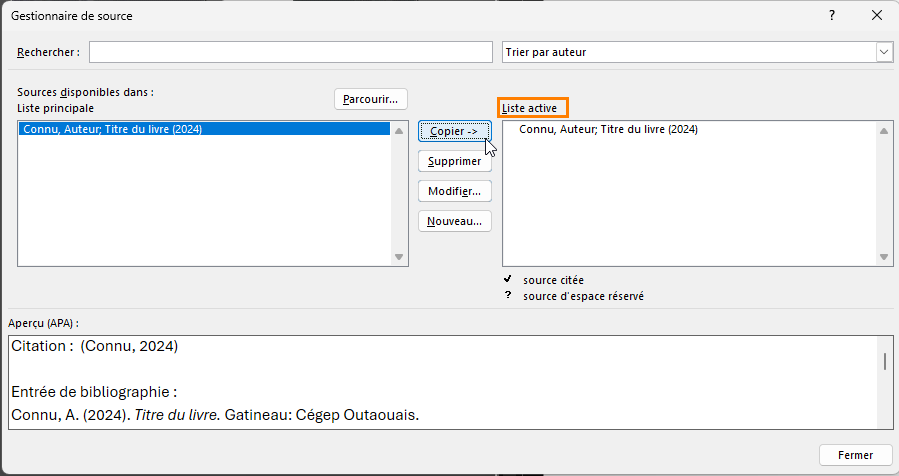Click the Help question mark icon
899x476 pixels.
click(832, 16)
